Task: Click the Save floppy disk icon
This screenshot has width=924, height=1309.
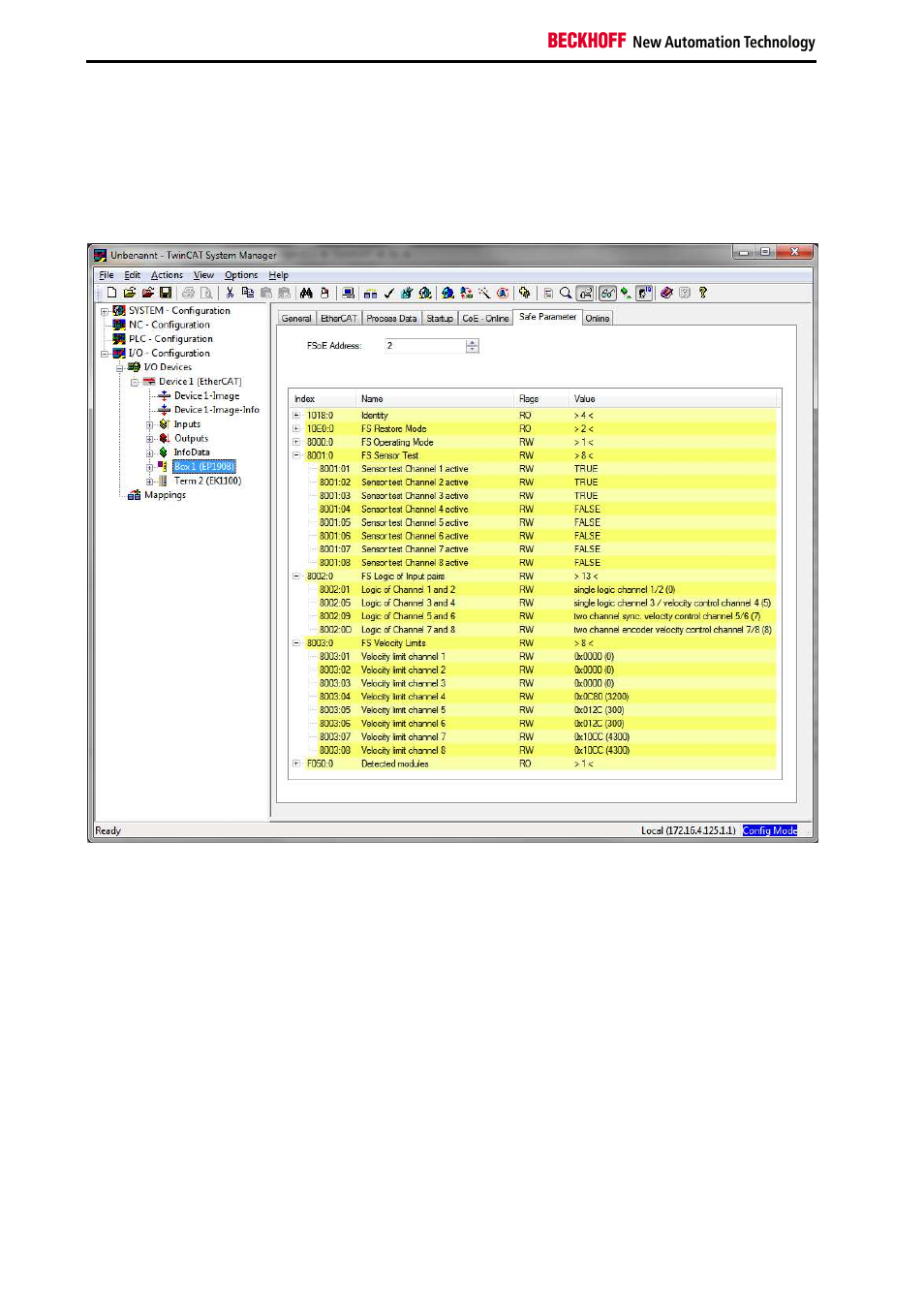Action: 166,293
